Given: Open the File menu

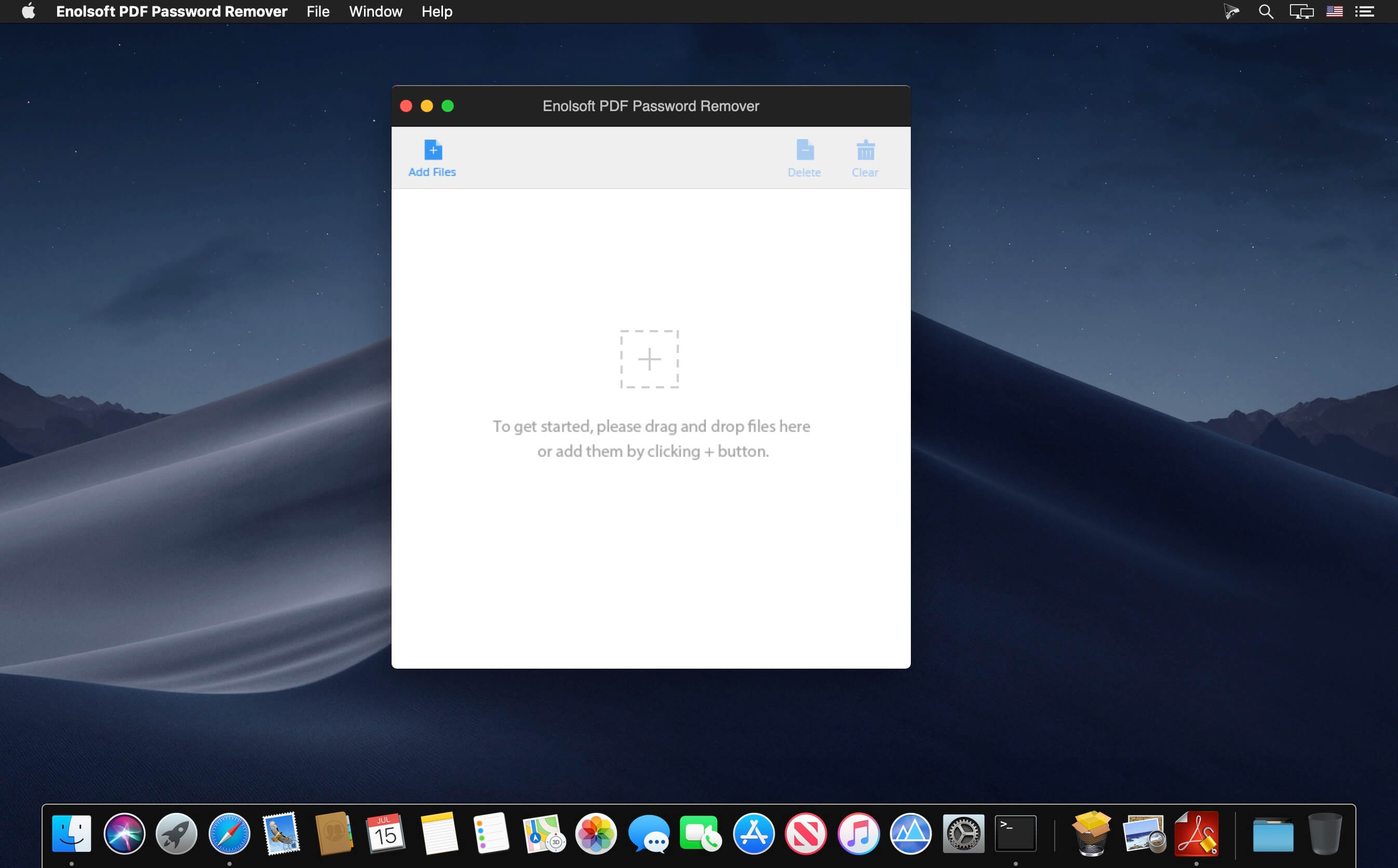Looking at the screenshot, I should (x=317, y=11).
